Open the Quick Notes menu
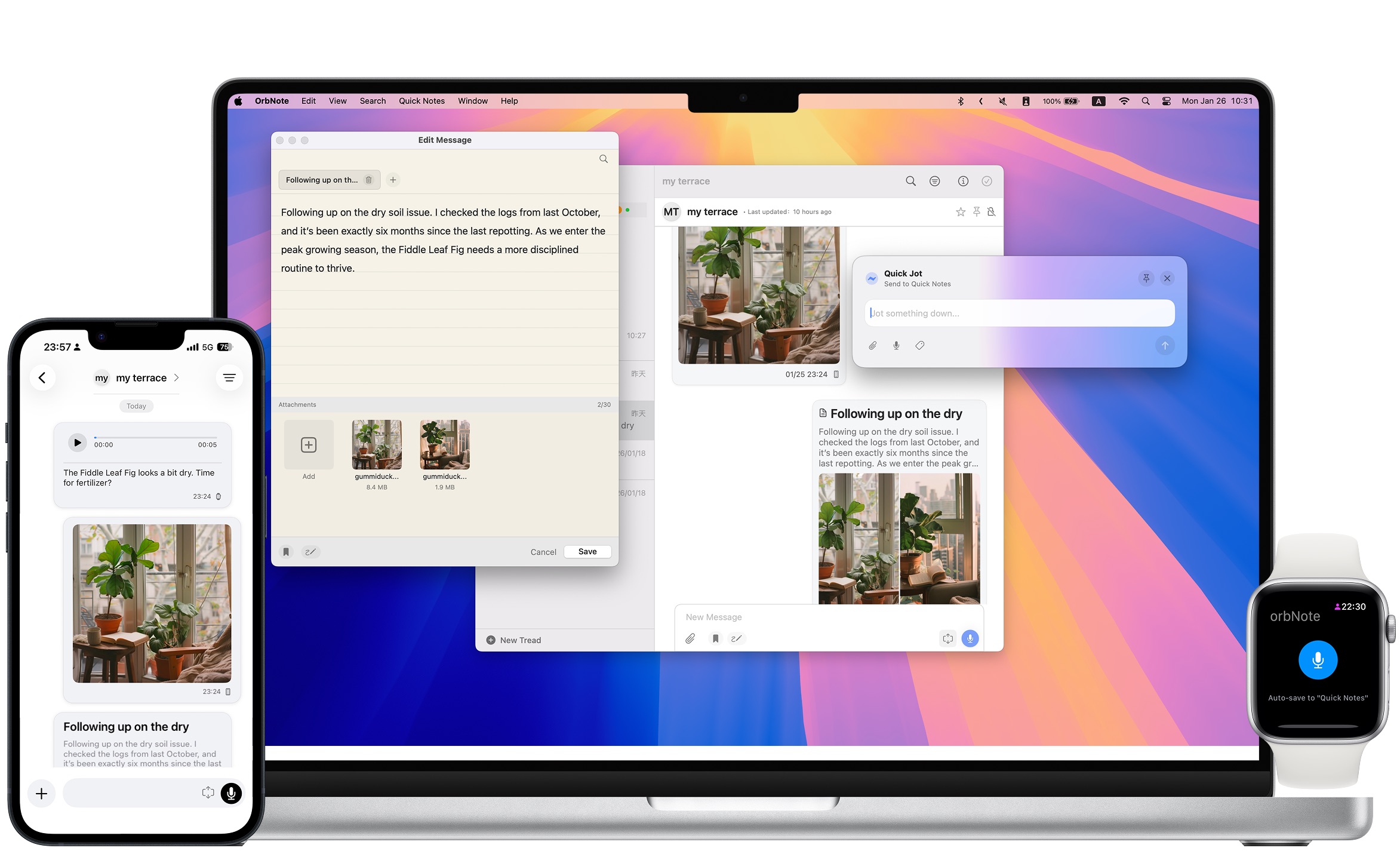 421,101
